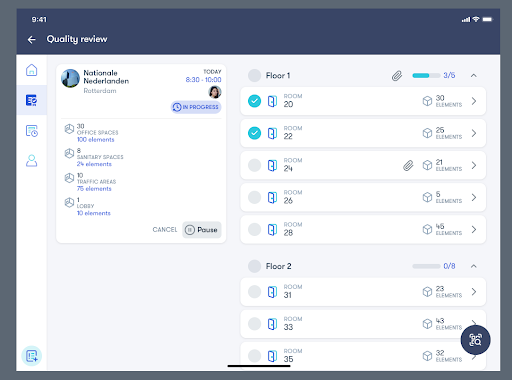This screenshot has width=512, height=380.
Task: Open the Room 24 paperclip attachment
Action: pos(408,165)
